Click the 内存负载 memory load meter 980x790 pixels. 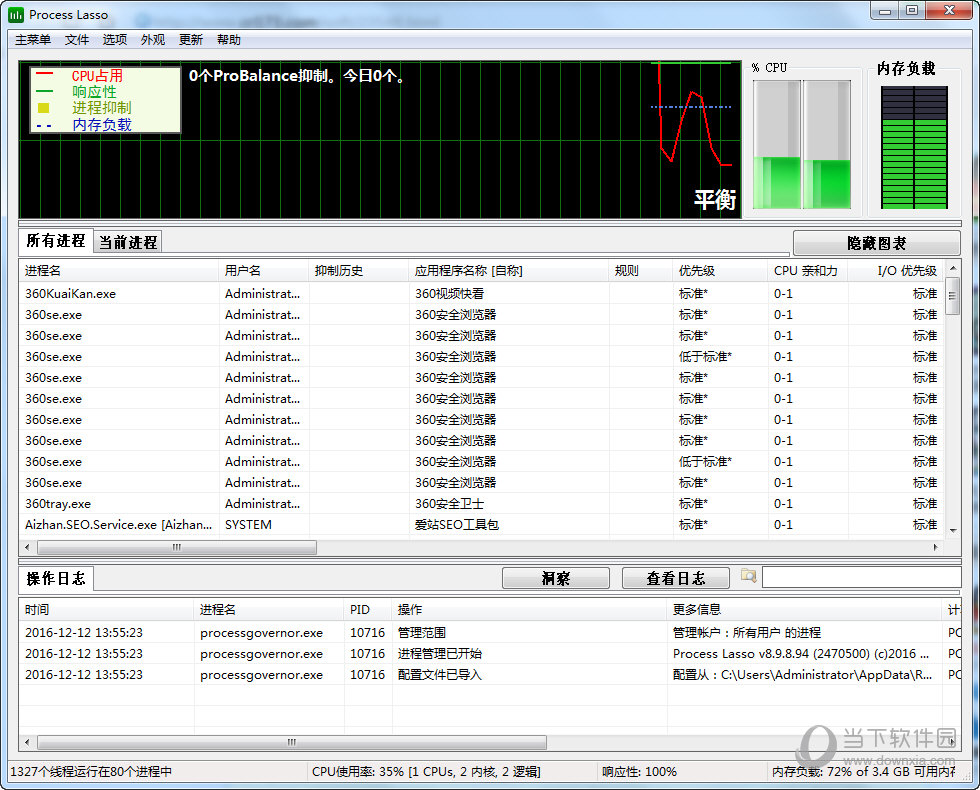(x=914, y=148)
